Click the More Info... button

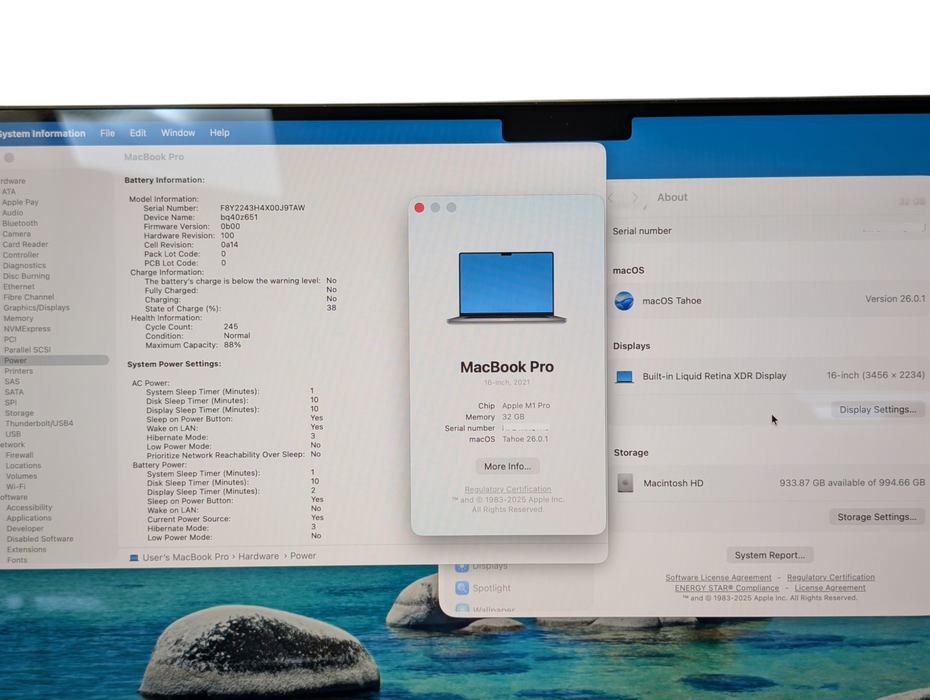508,466
